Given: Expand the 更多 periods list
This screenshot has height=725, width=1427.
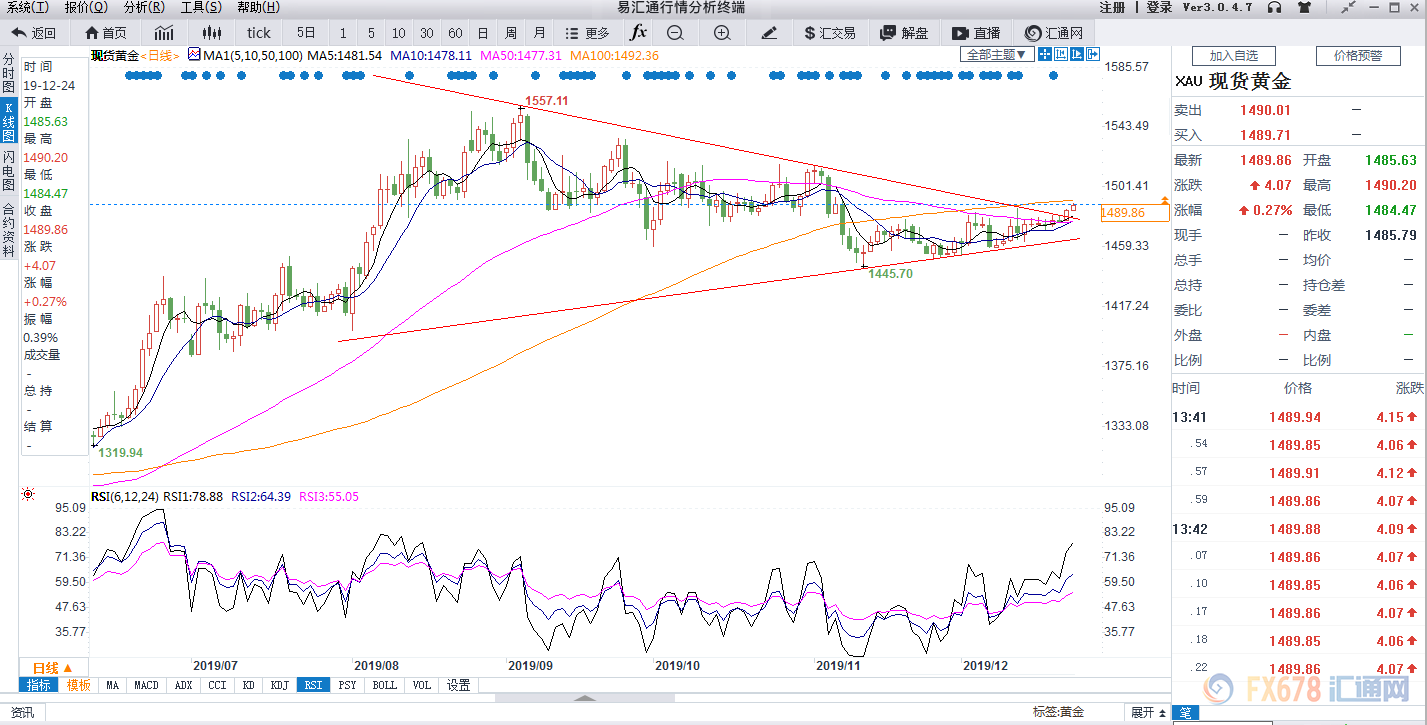Looking at the screenshot, I should point(587,33).
